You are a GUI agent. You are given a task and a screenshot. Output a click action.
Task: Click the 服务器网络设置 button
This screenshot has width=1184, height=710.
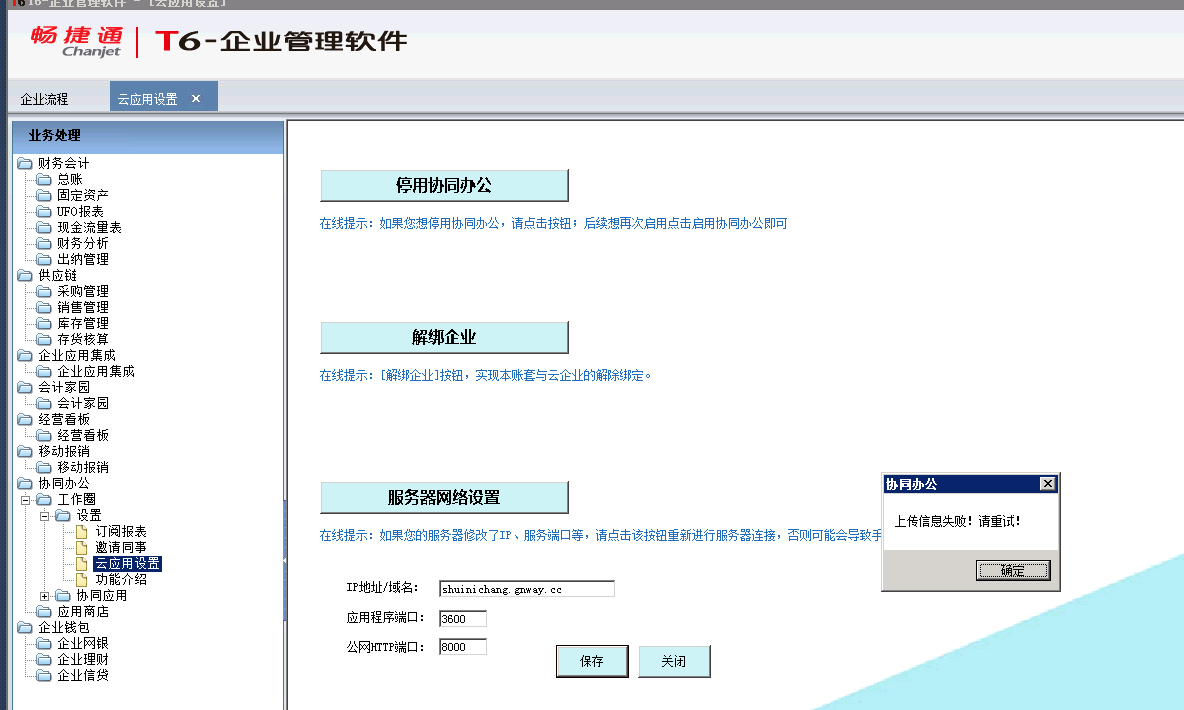click(444, 497)
